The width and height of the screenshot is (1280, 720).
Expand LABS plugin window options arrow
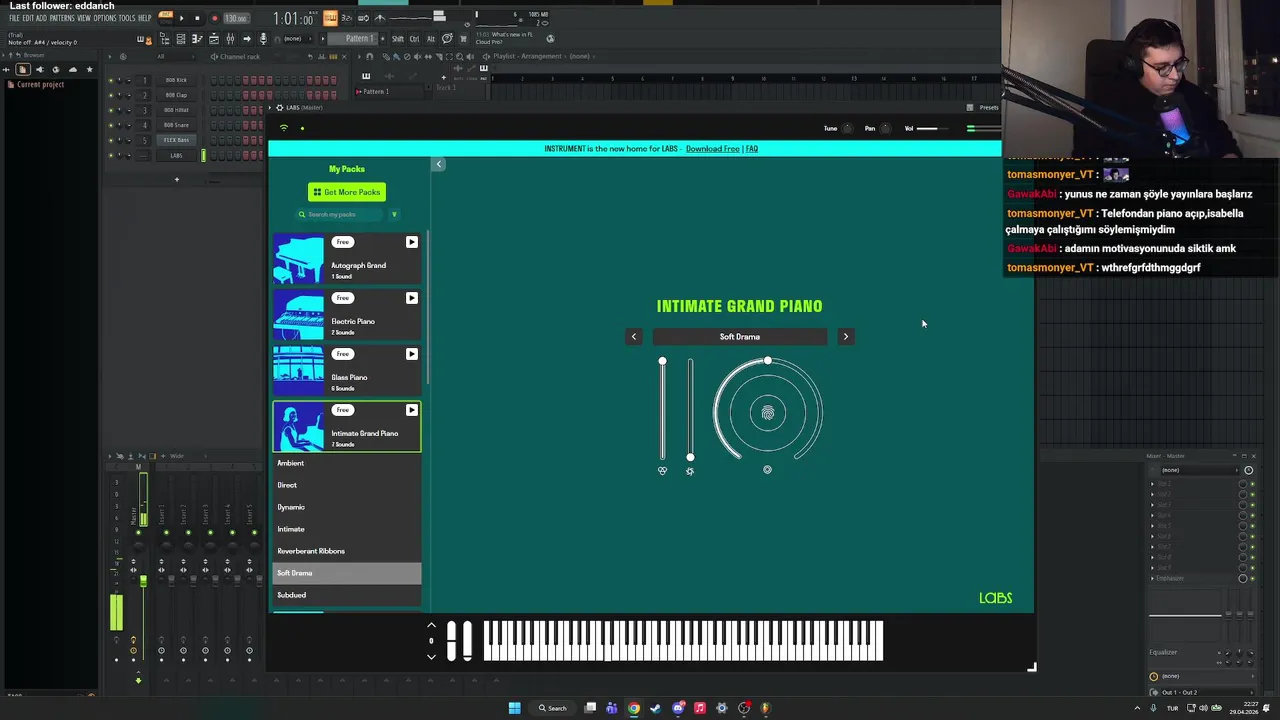270,107
